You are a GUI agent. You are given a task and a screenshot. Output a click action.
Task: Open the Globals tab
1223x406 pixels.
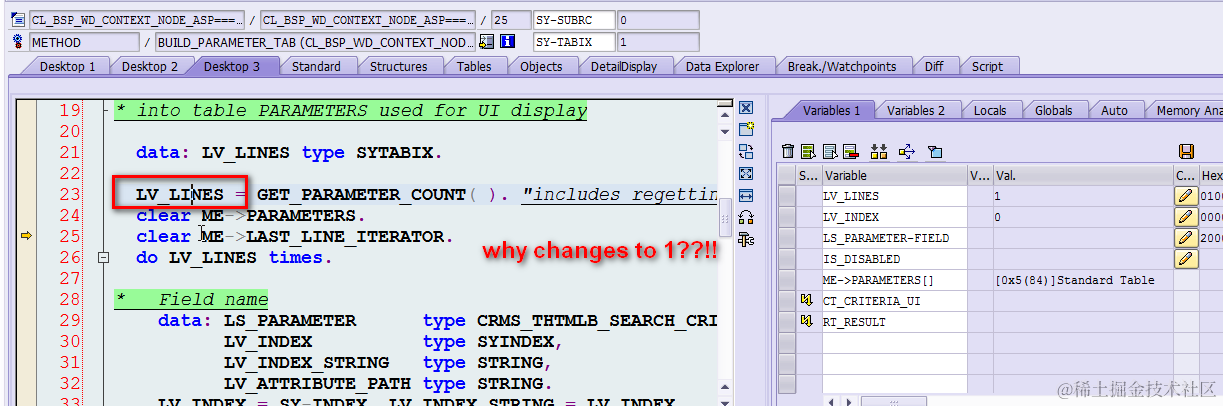tap(1054, 110)
